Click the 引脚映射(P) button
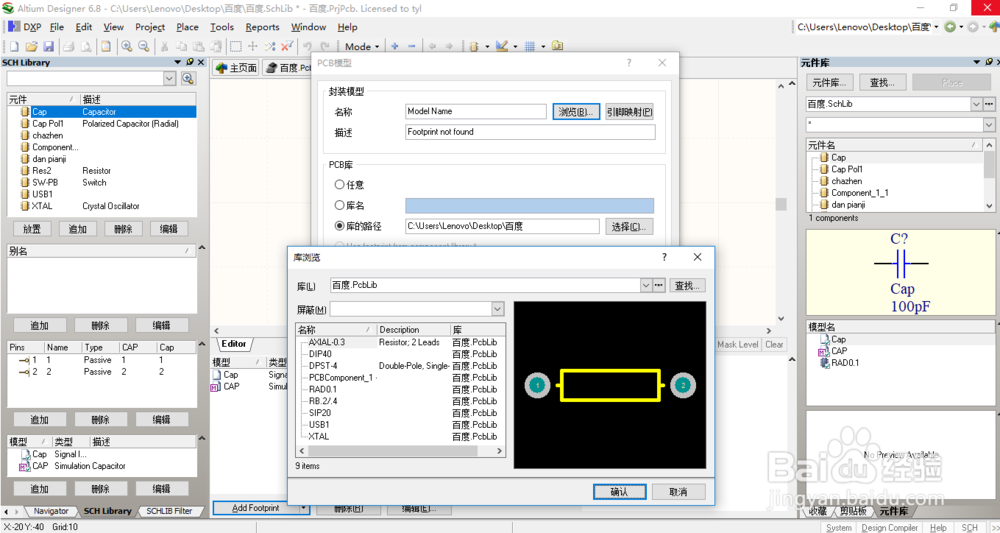This screenshot has height=533, width=1000. coord(630,112)
